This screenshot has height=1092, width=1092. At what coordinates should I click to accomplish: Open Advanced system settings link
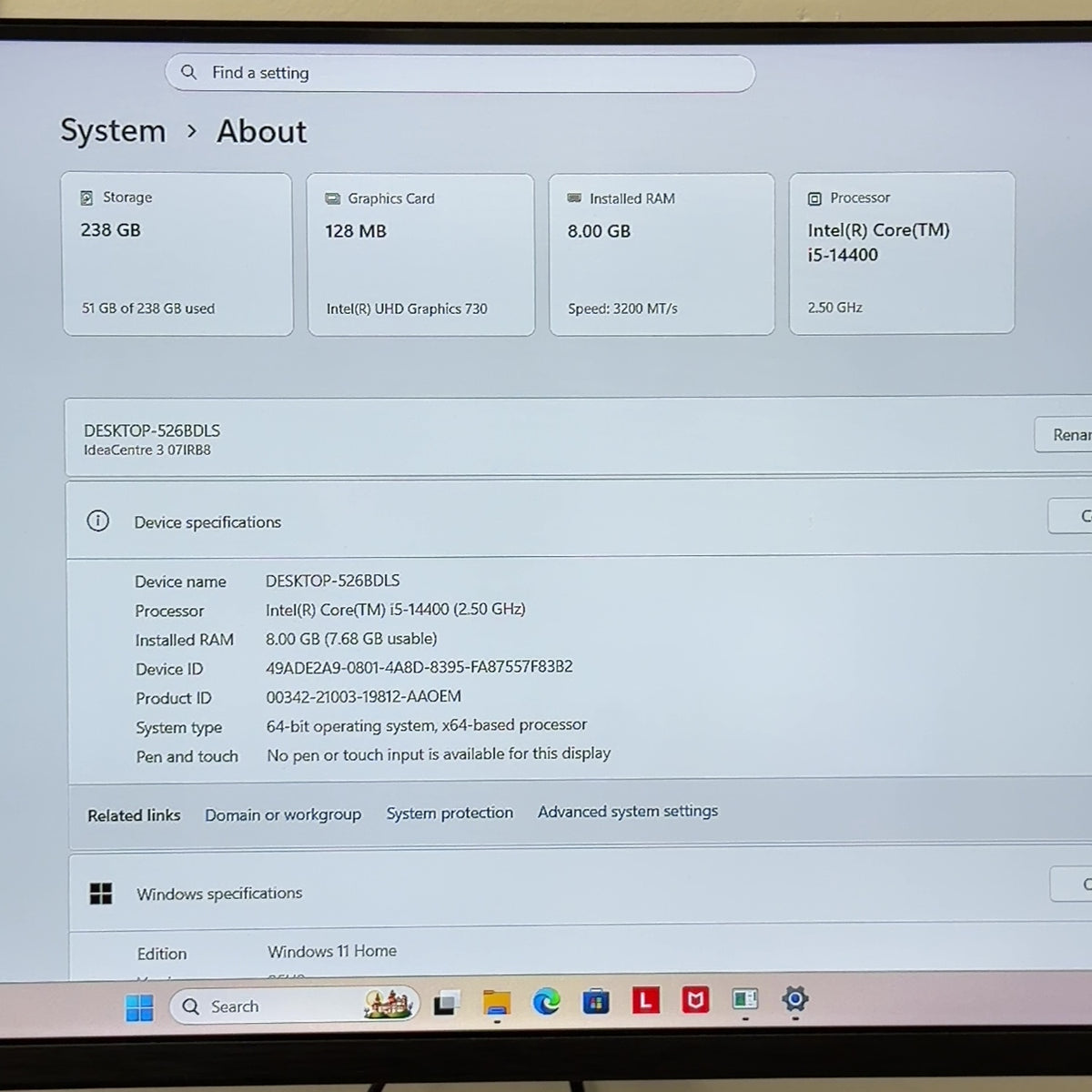(628, 811)
